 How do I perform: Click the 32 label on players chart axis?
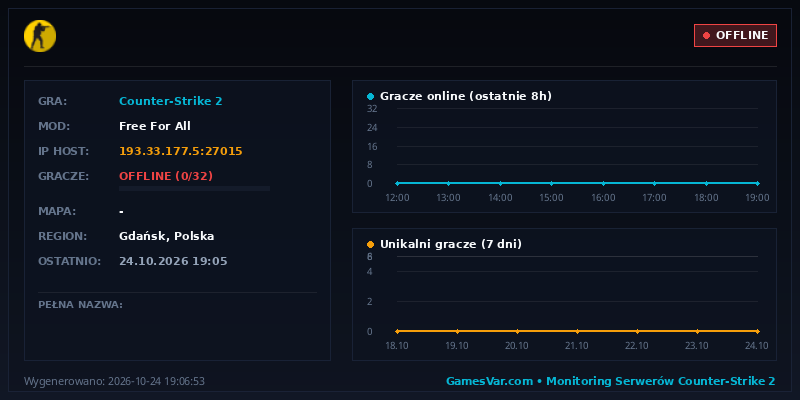point(372,109)
